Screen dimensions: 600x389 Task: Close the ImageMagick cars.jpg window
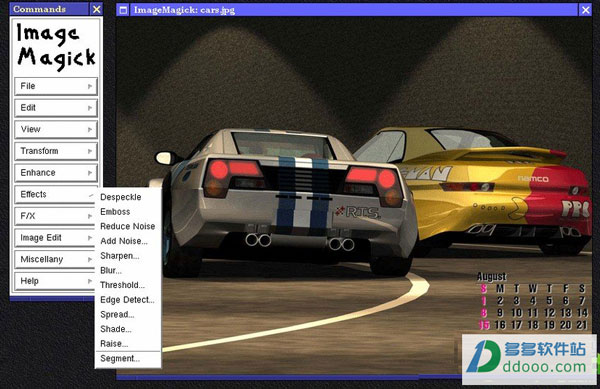click(x=585, y=10)
